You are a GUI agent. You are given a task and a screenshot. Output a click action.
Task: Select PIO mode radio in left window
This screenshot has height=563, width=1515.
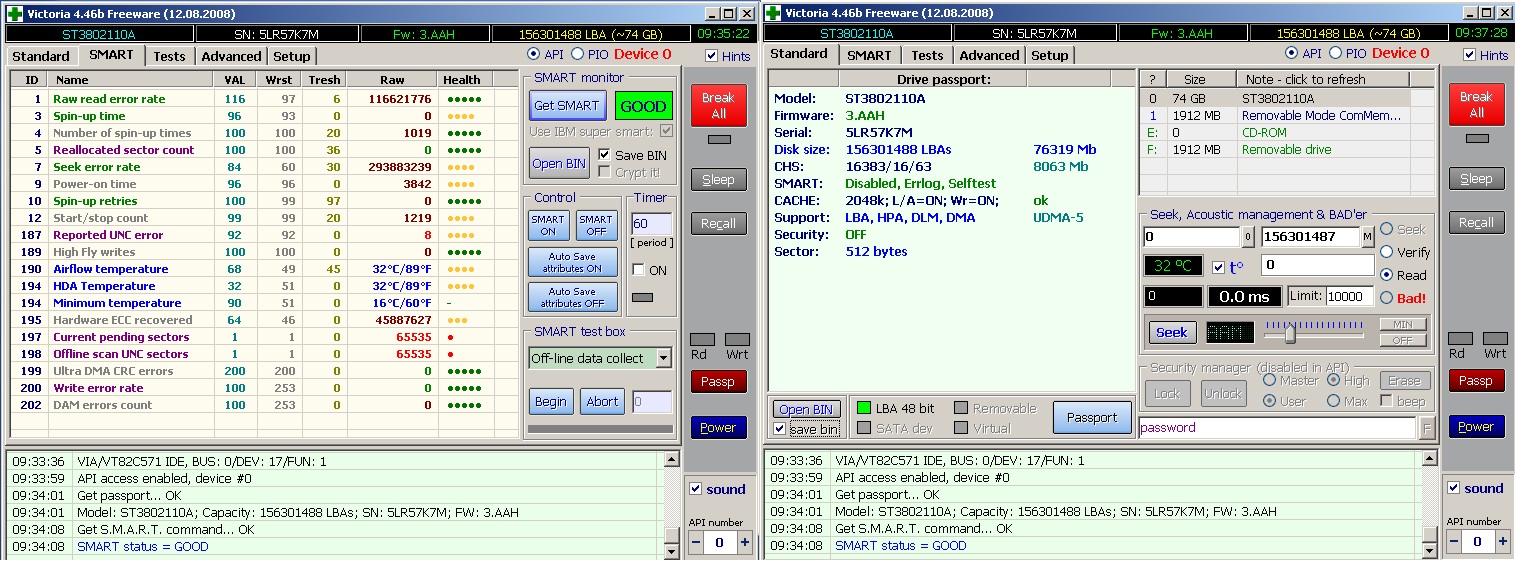(x=577, y=54)
